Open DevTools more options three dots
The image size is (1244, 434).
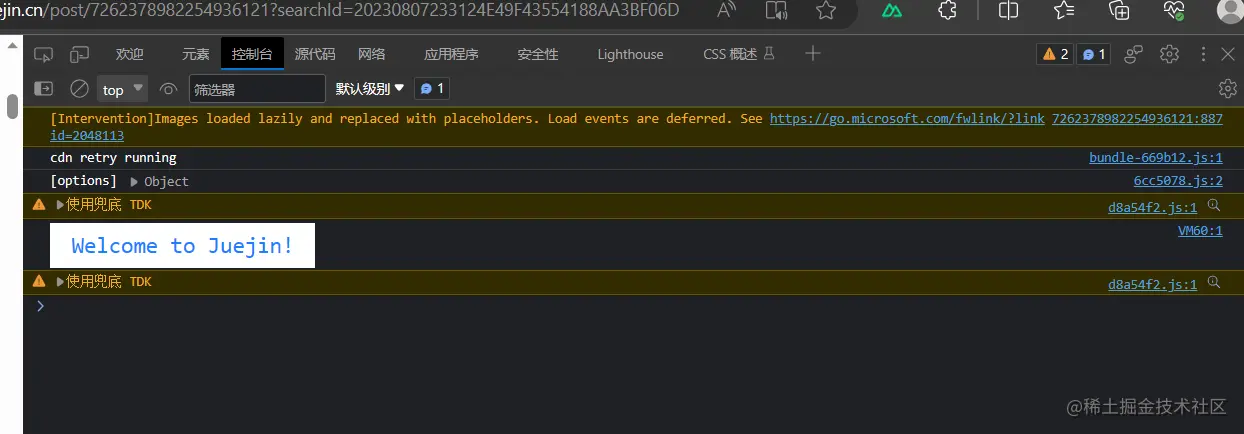tap(1202, 54)
